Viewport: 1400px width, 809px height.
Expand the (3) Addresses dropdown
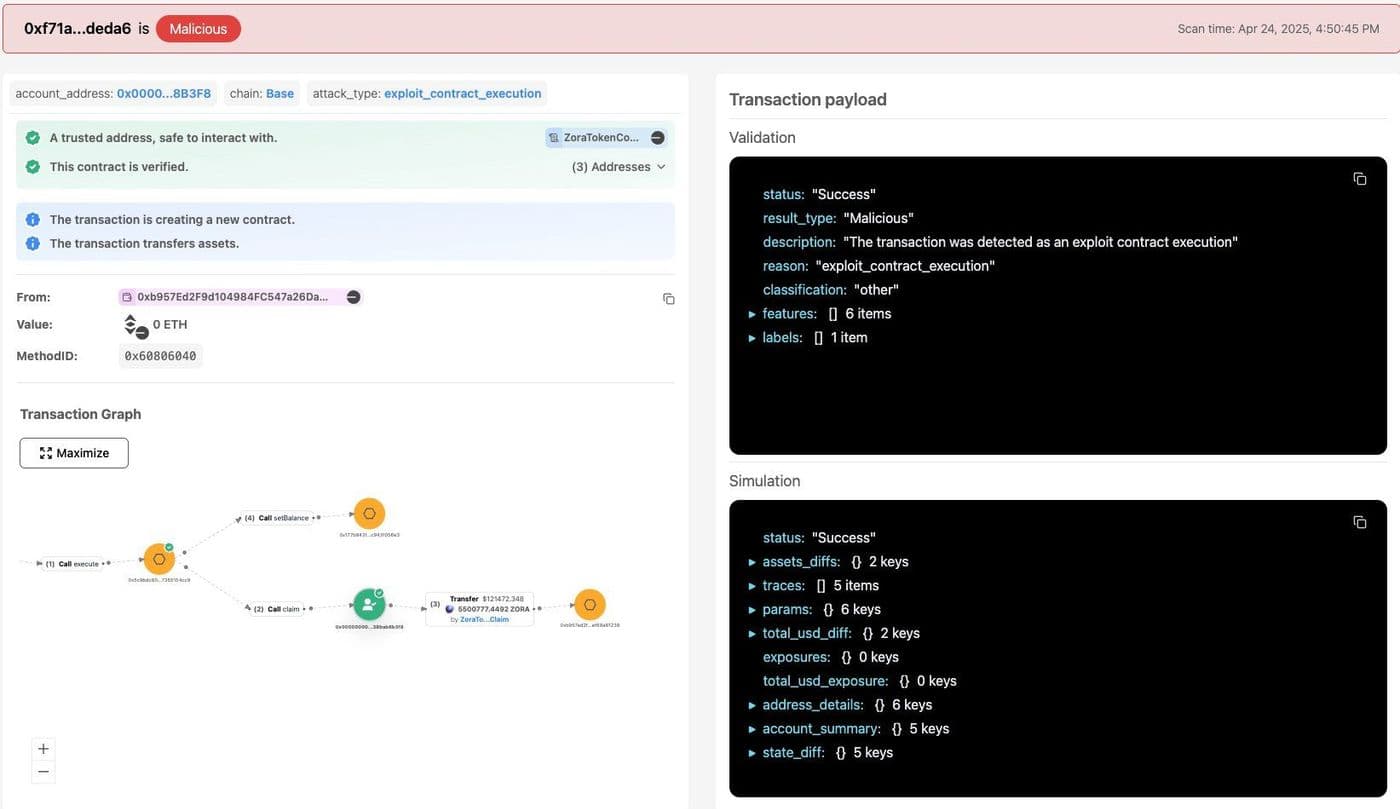618,167
